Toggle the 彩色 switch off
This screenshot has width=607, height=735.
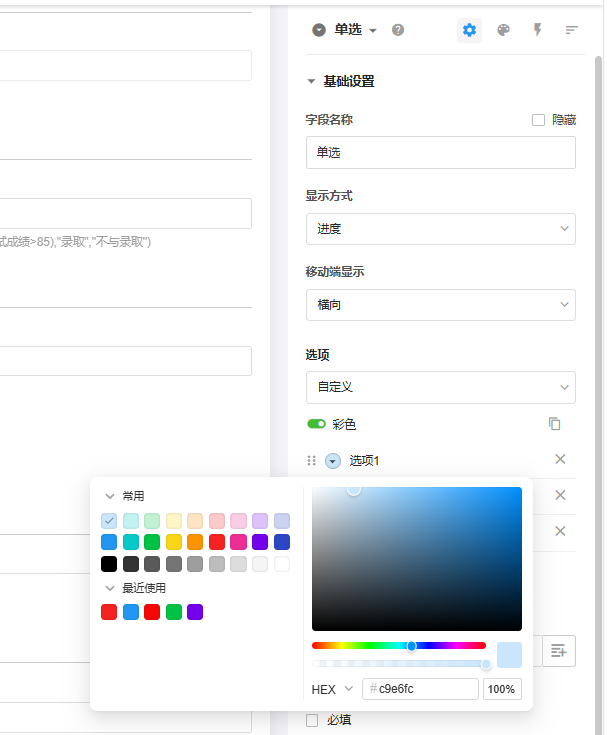tap(316, 424)
